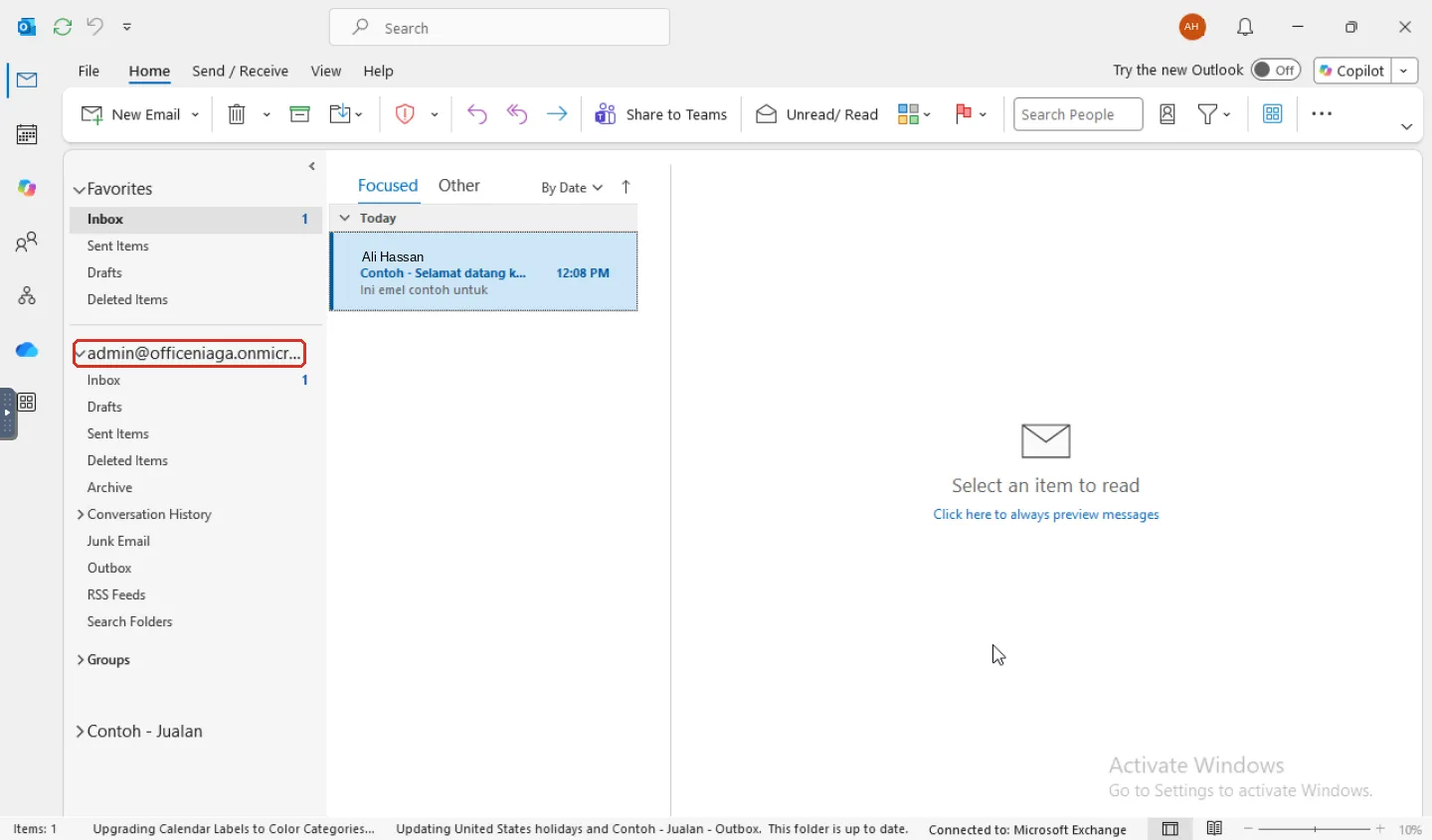Click the zoom out minus button
The width and height of the screenshot is (1432, 840).
(1249, 829)
